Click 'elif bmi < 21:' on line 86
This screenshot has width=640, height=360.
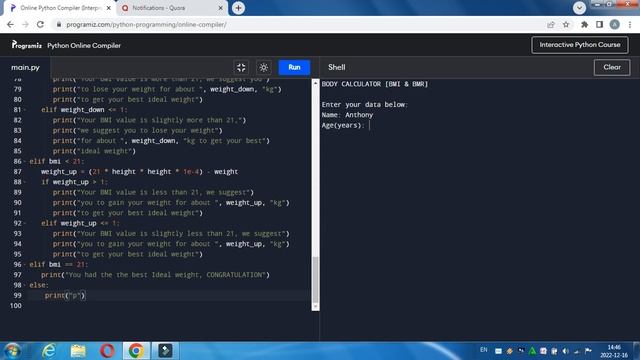pos(56,162)
